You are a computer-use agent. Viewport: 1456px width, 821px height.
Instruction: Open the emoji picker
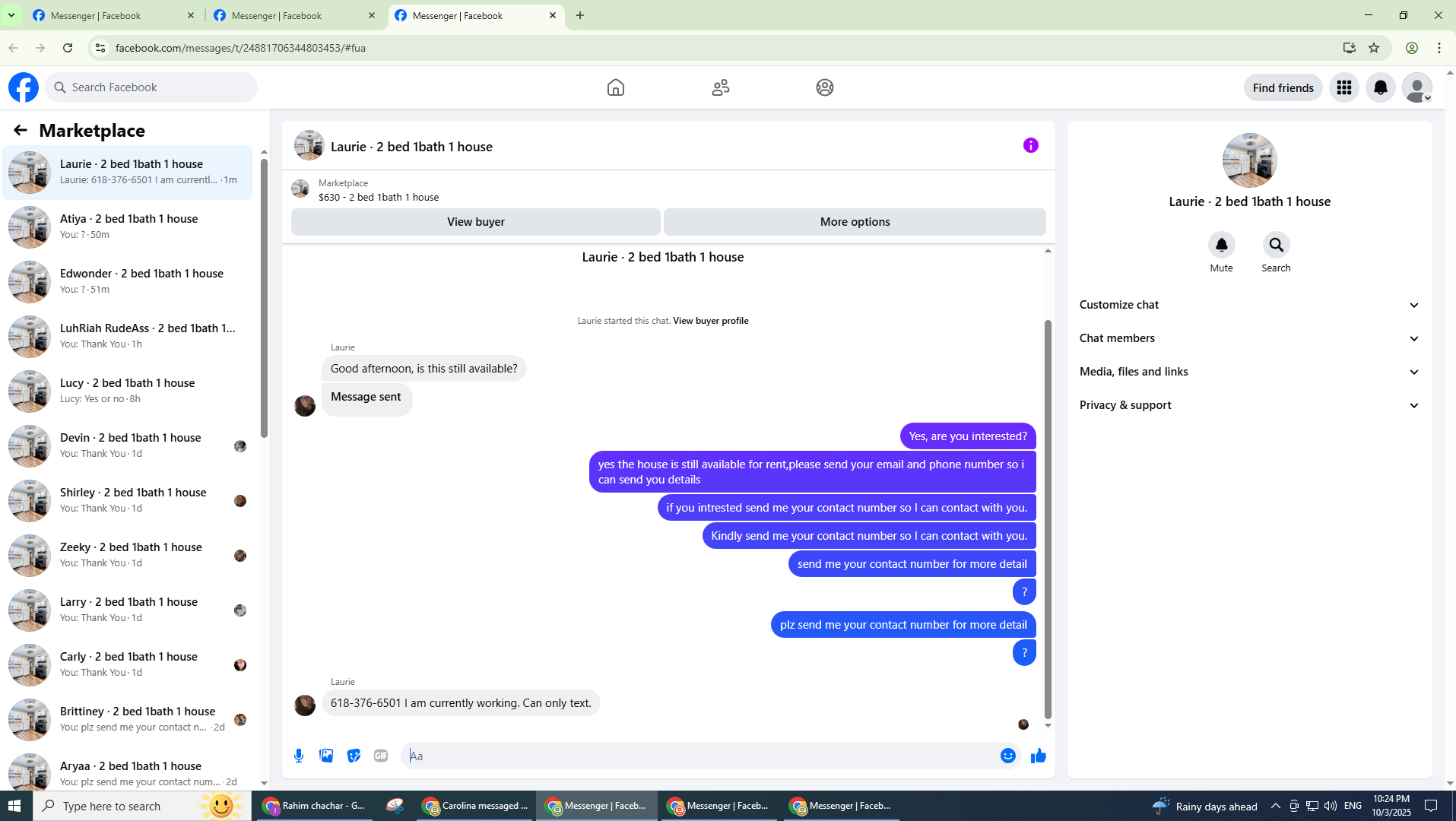pos(1008,756)
